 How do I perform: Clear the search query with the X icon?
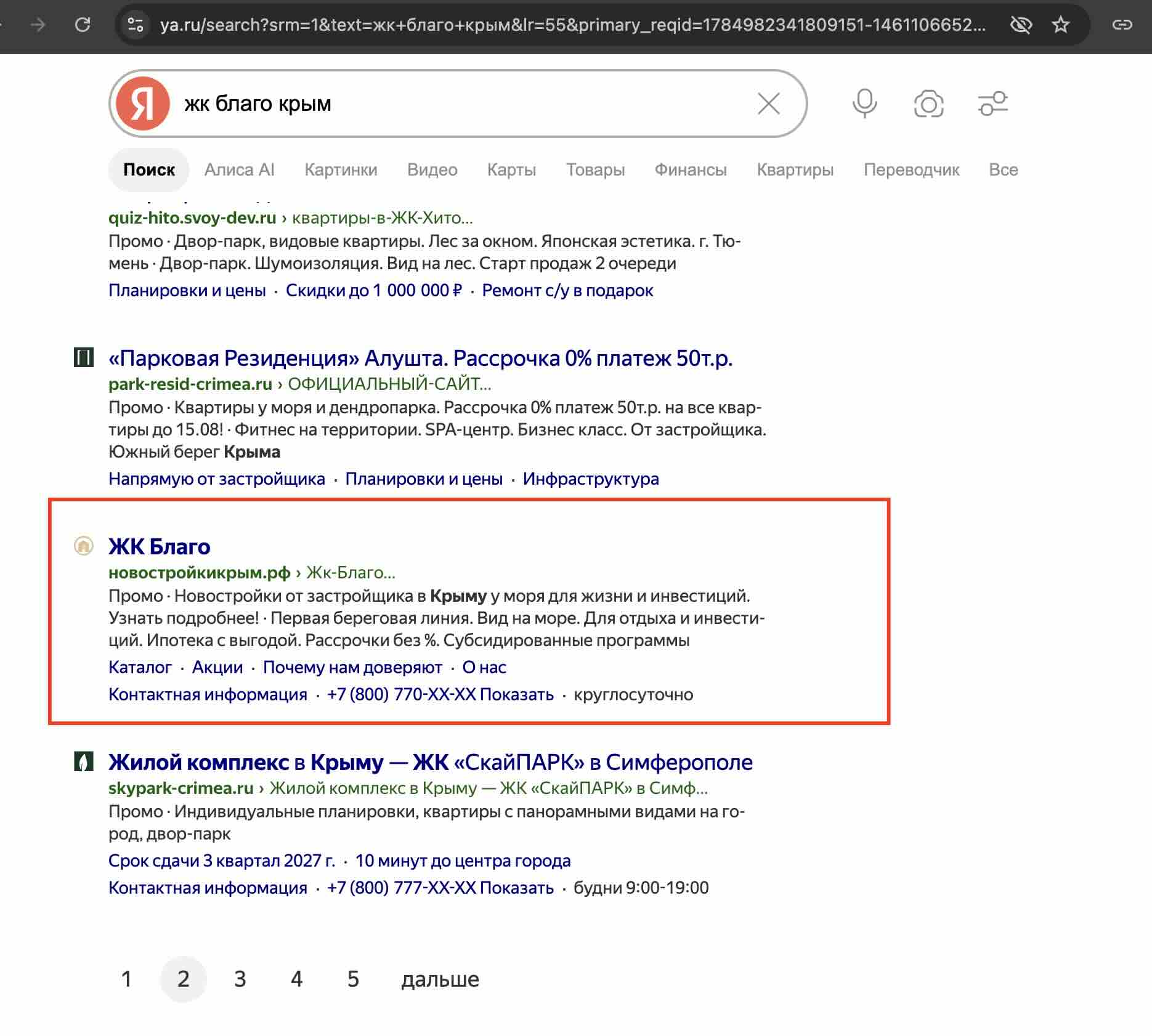click(x=768, y=103)
